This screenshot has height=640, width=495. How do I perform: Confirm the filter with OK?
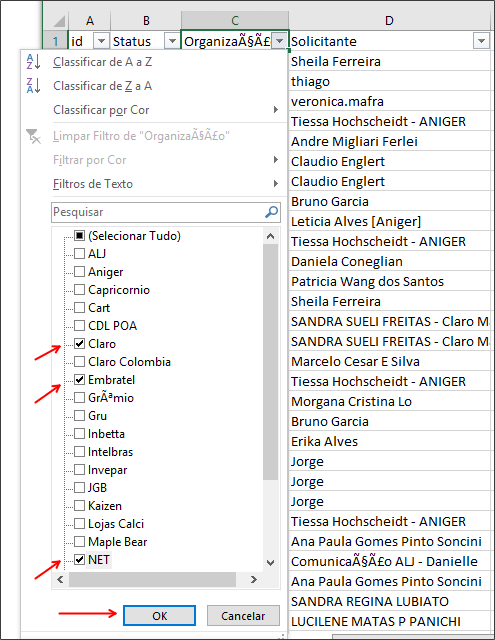click(x=159, y=616)
